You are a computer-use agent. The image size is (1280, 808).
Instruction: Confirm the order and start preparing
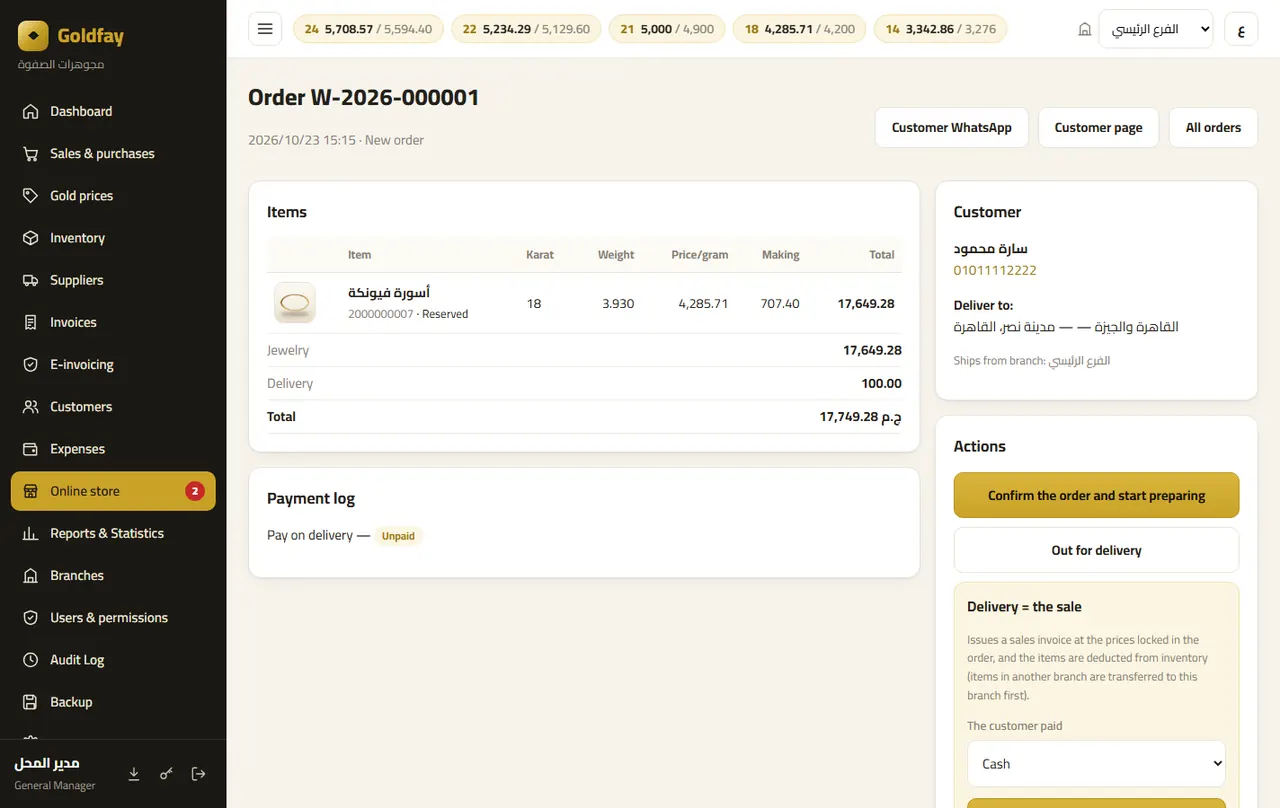click(x=1096, y=496)
